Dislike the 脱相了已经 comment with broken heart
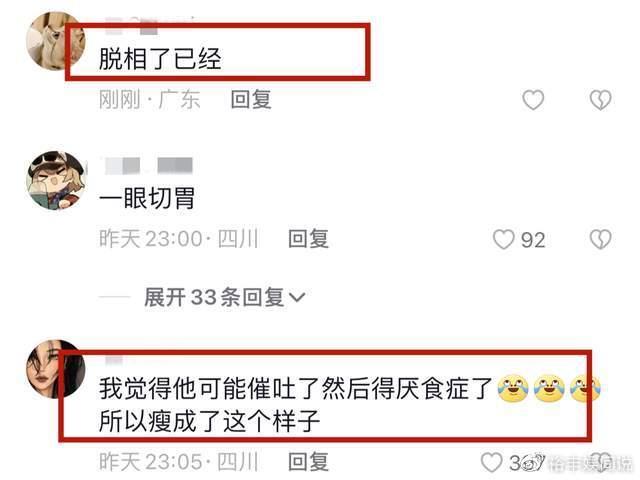 point(600,100)
